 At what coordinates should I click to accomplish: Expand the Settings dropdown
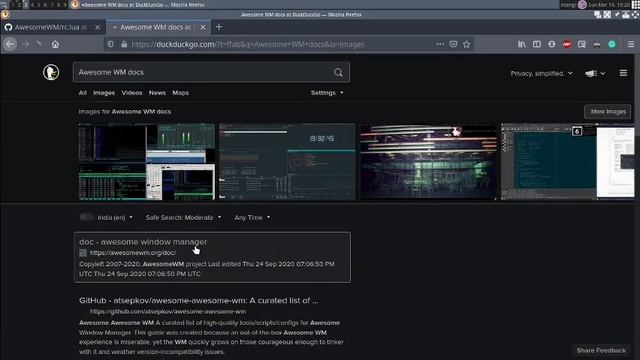[x=327, y=93]
